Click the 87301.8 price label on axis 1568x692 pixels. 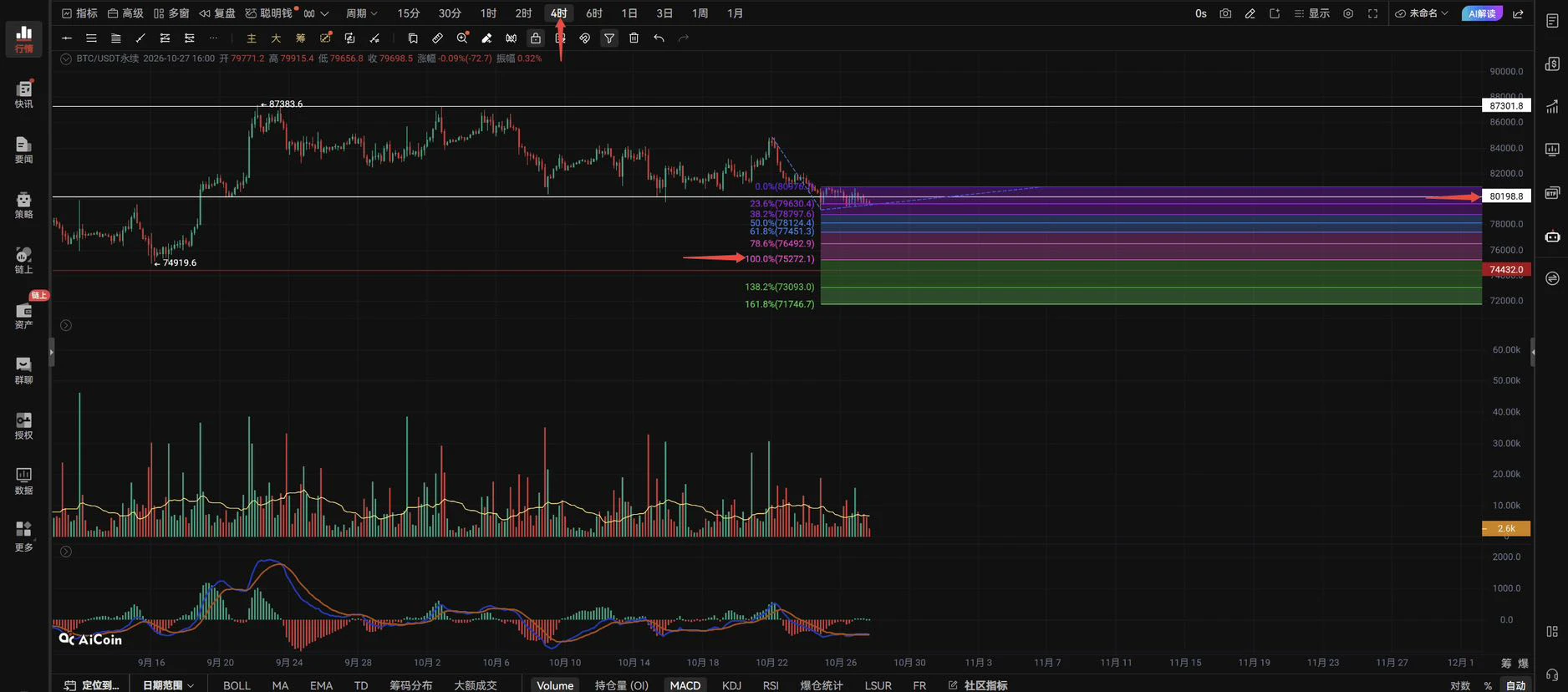(x=1506, y=106)
